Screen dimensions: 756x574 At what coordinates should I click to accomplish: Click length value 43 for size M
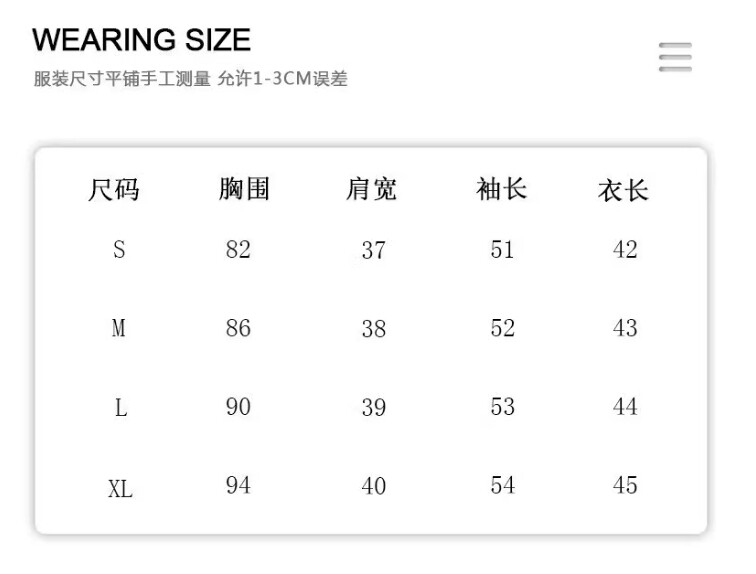pos(625,328)
